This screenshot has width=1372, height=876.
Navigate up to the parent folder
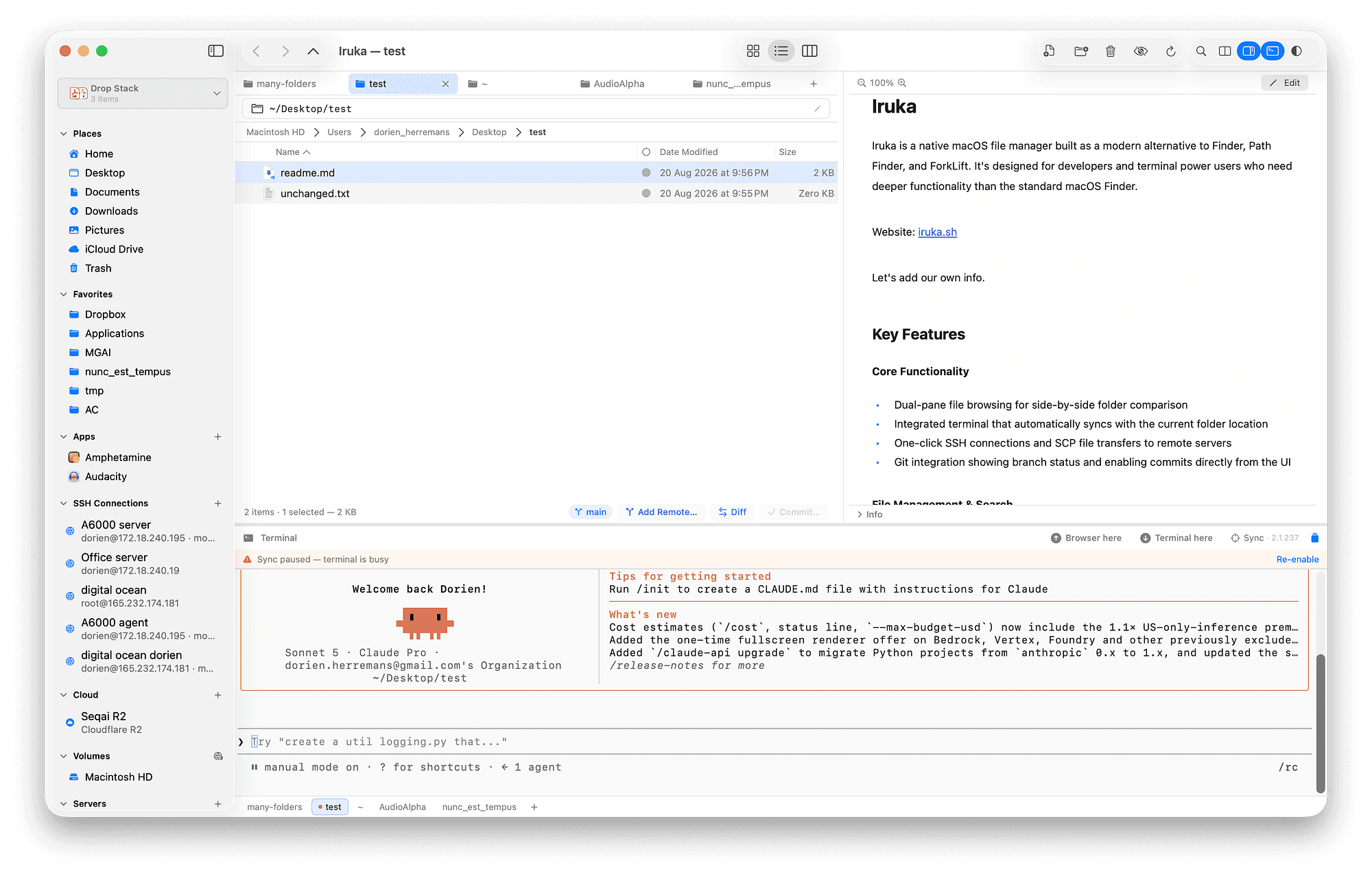pos(313,51)
